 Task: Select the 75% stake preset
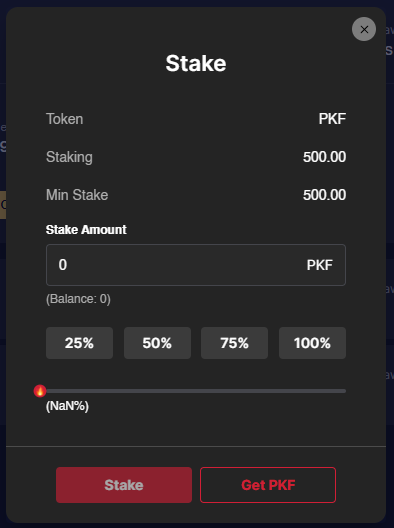234,343
